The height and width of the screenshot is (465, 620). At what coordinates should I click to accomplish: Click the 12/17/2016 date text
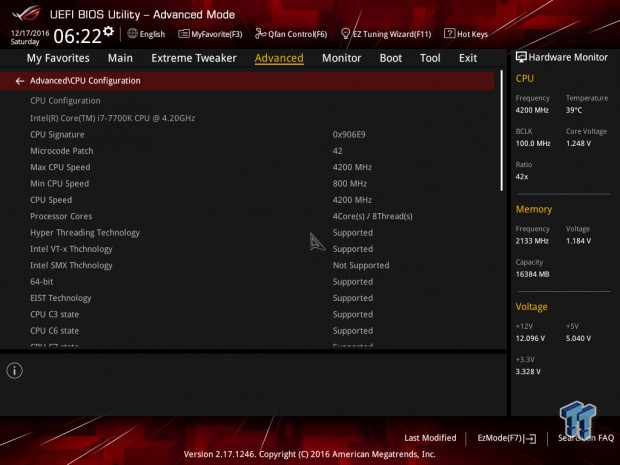pyautogui.click(x=30, y=33)
